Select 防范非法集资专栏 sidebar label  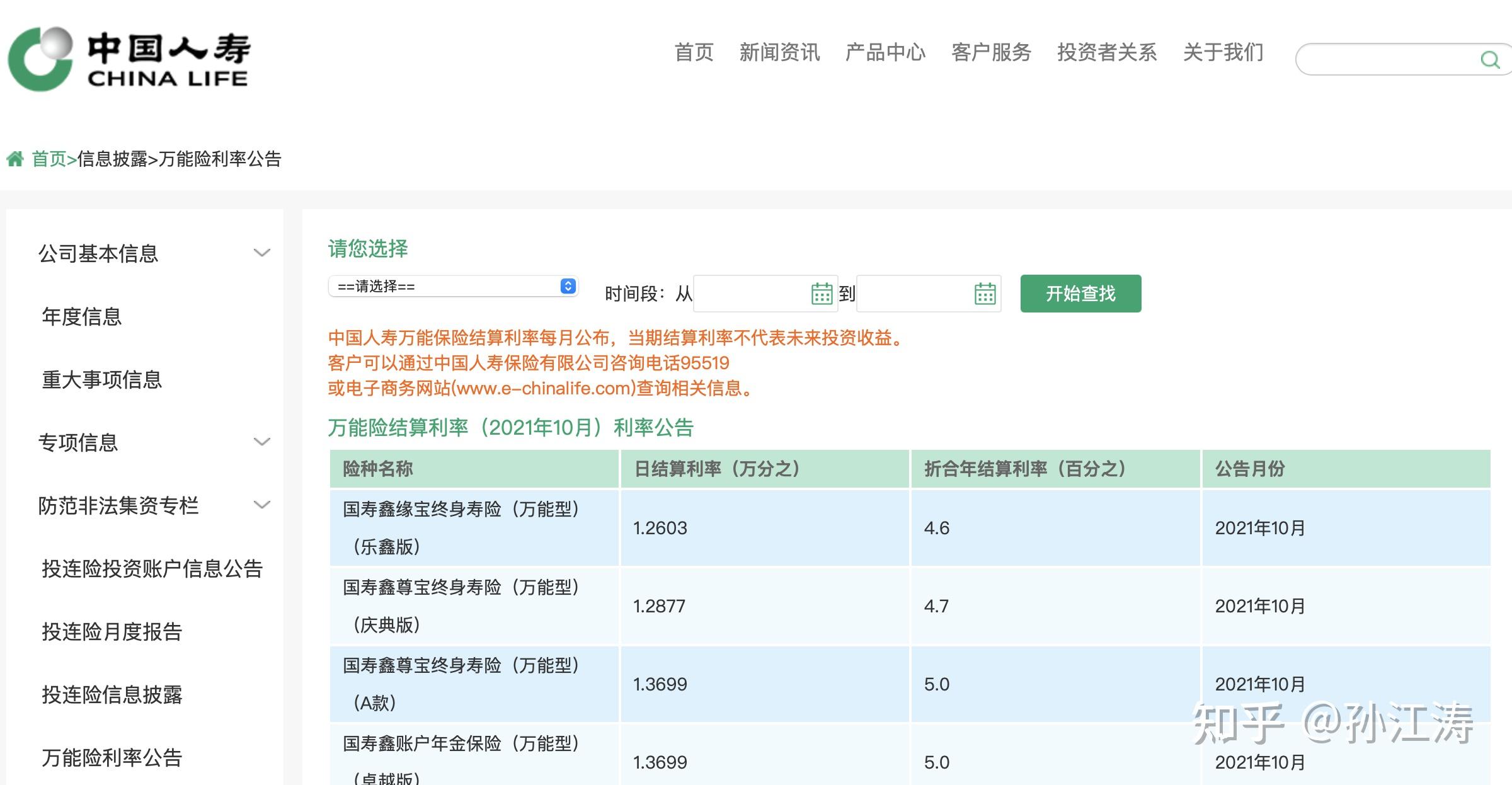[118, 505]
